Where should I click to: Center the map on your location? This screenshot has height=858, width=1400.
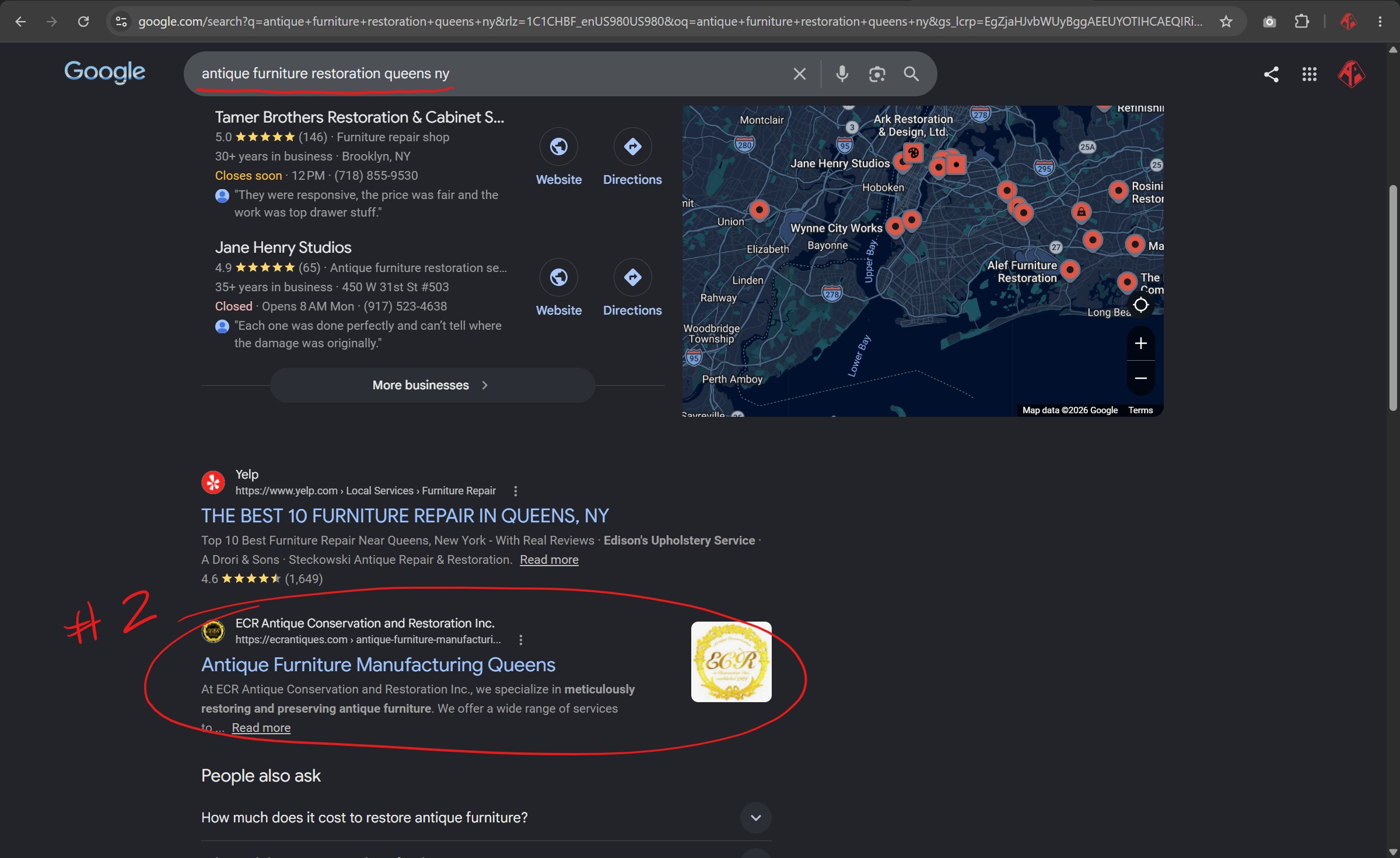[1141, 305]
